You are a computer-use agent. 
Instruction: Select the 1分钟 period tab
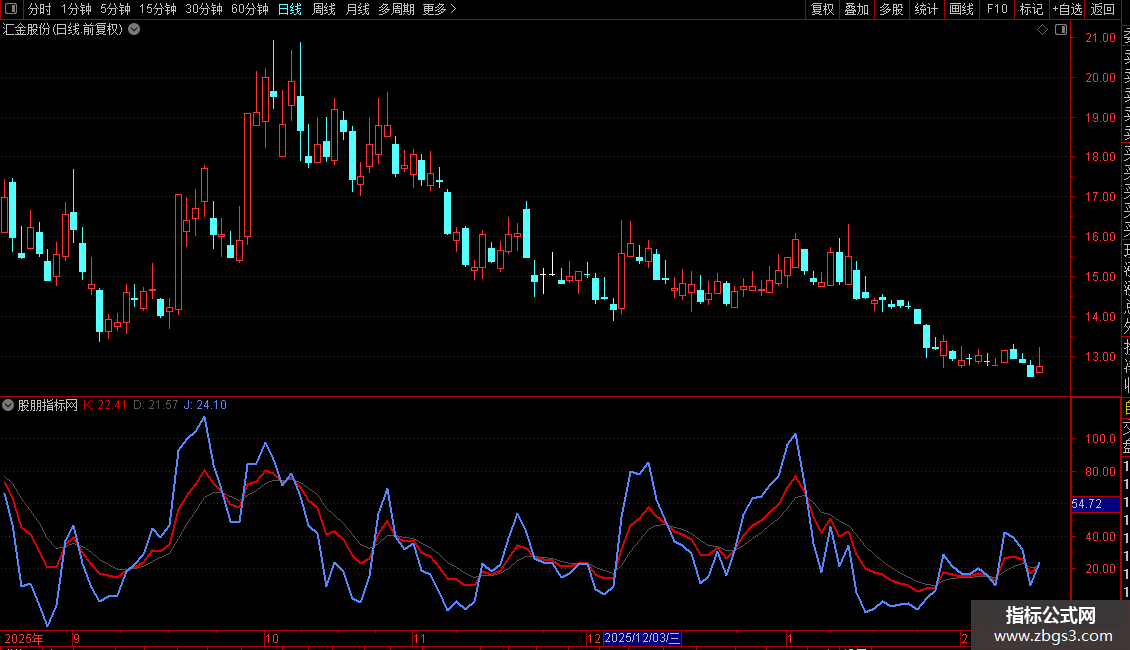click(76, 9)
